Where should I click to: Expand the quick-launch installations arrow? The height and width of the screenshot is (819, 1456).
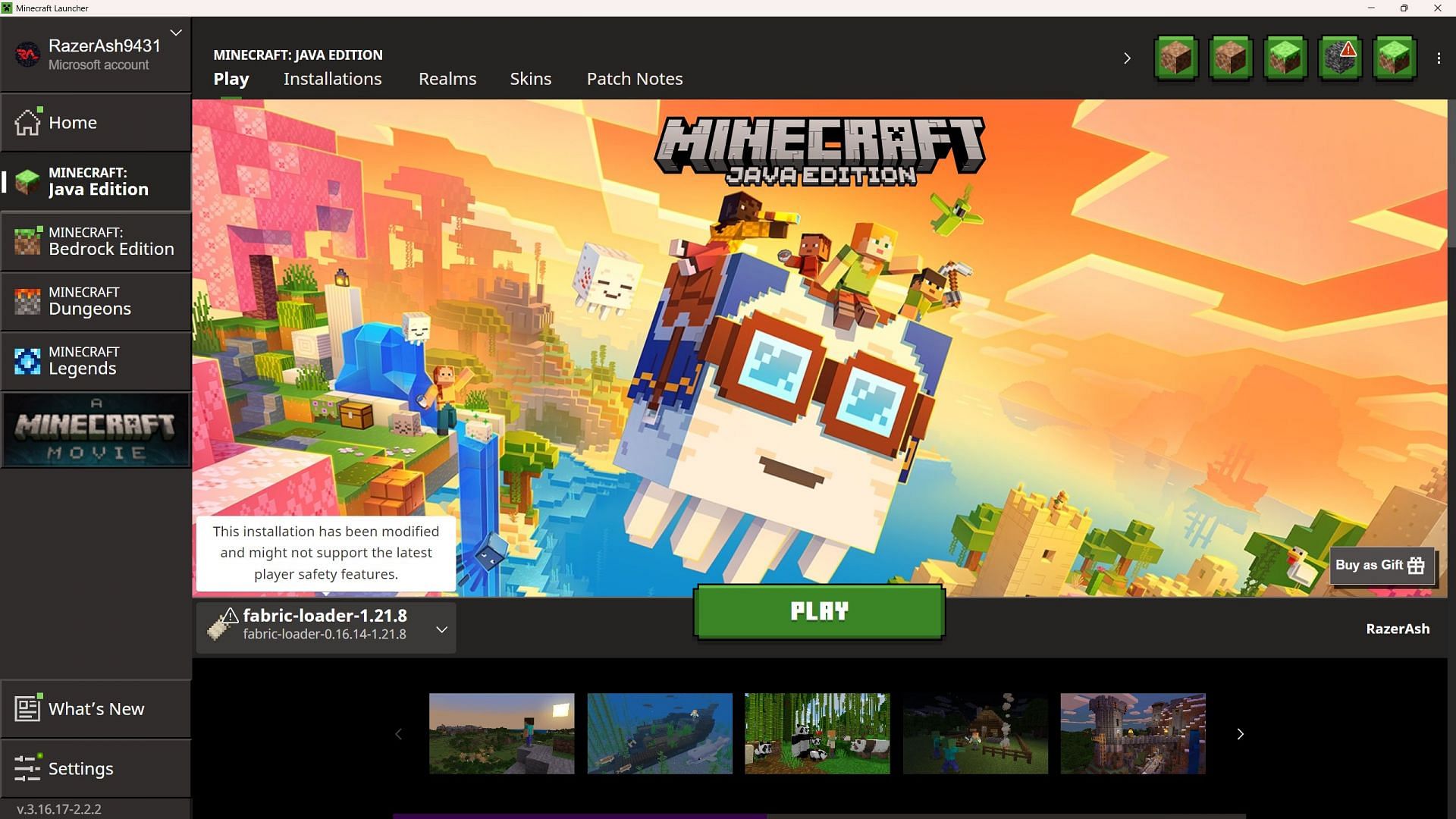pyautogui.click(x=1127, y=58)
